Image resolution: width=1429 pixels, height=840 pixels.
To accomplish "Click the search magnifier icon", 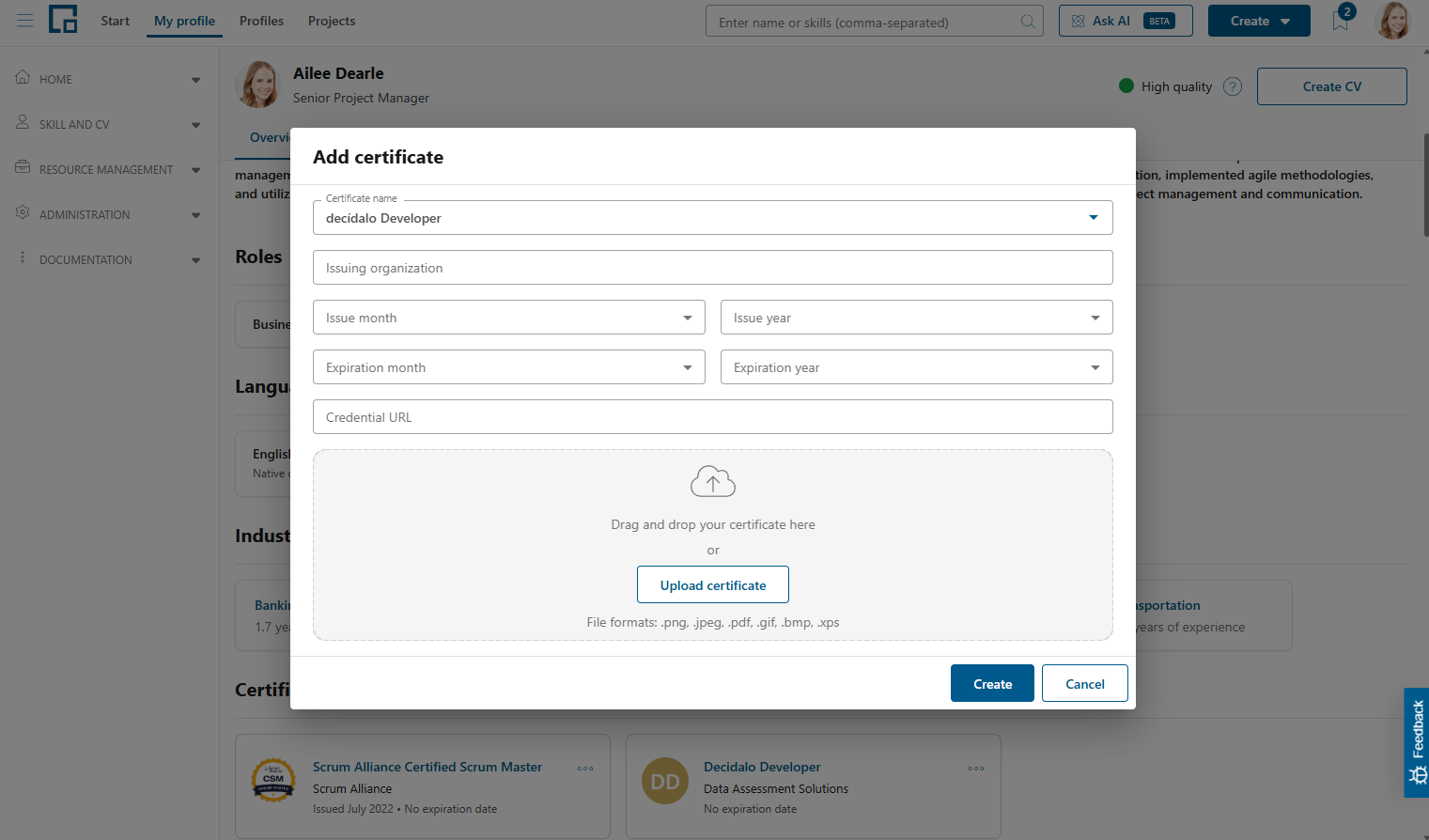I will coord(1029,22).
